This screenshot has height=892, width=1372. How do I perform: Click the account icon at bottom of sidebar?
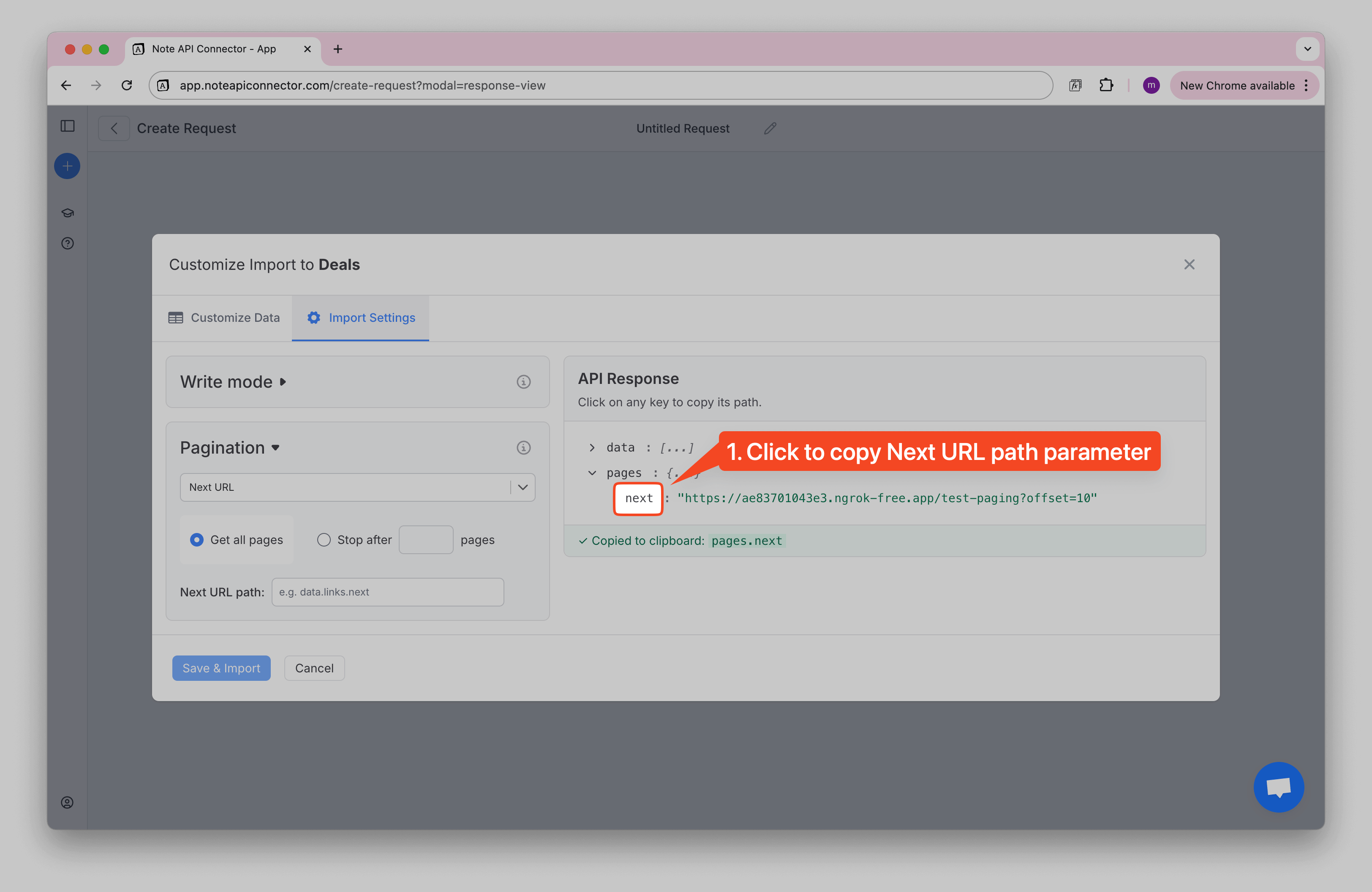pyautogui.click(x=67, y=802)
